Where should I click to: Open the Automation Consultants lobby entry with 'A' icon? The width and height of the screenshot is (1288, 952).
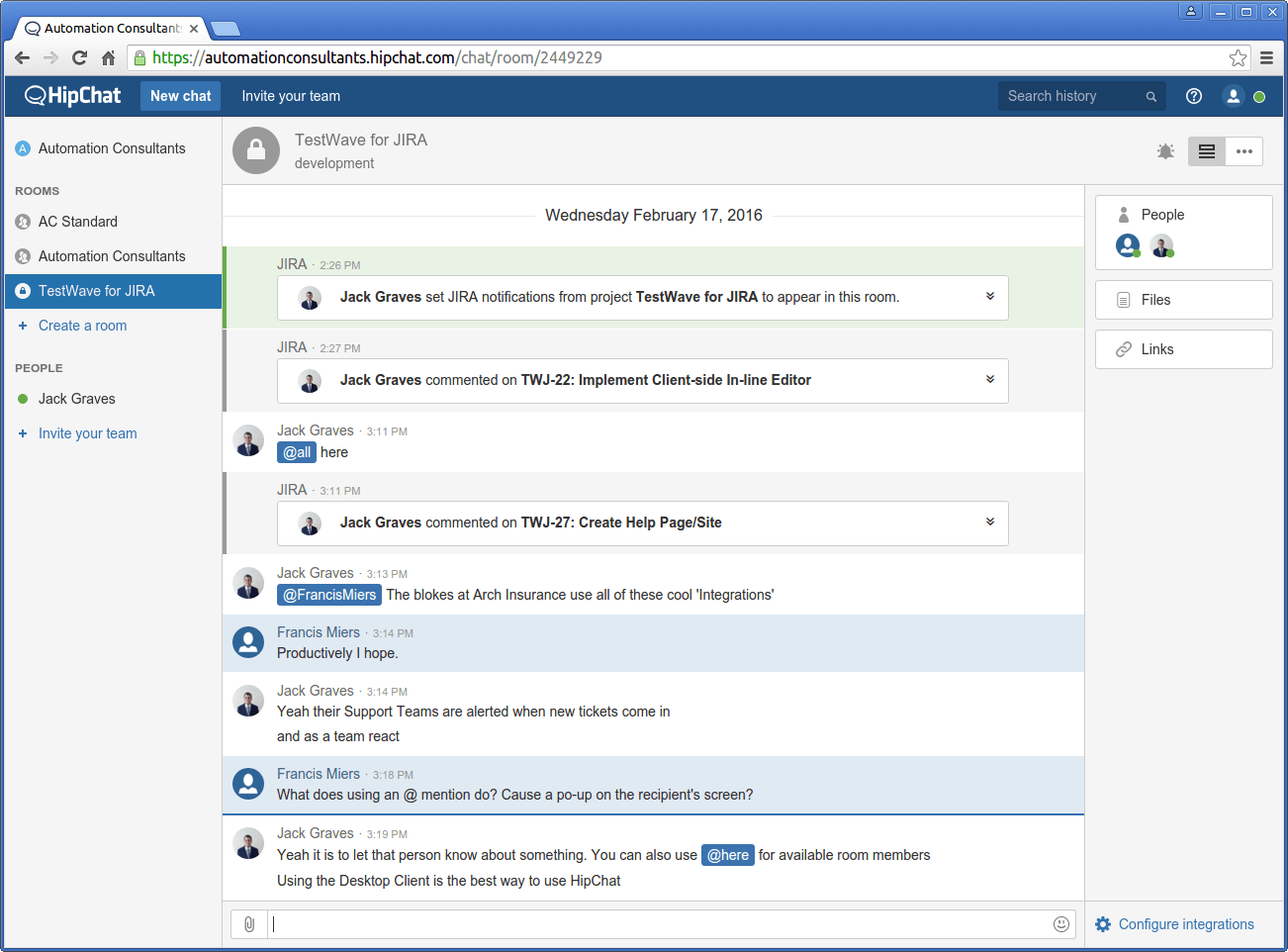[x=112, y=148]
